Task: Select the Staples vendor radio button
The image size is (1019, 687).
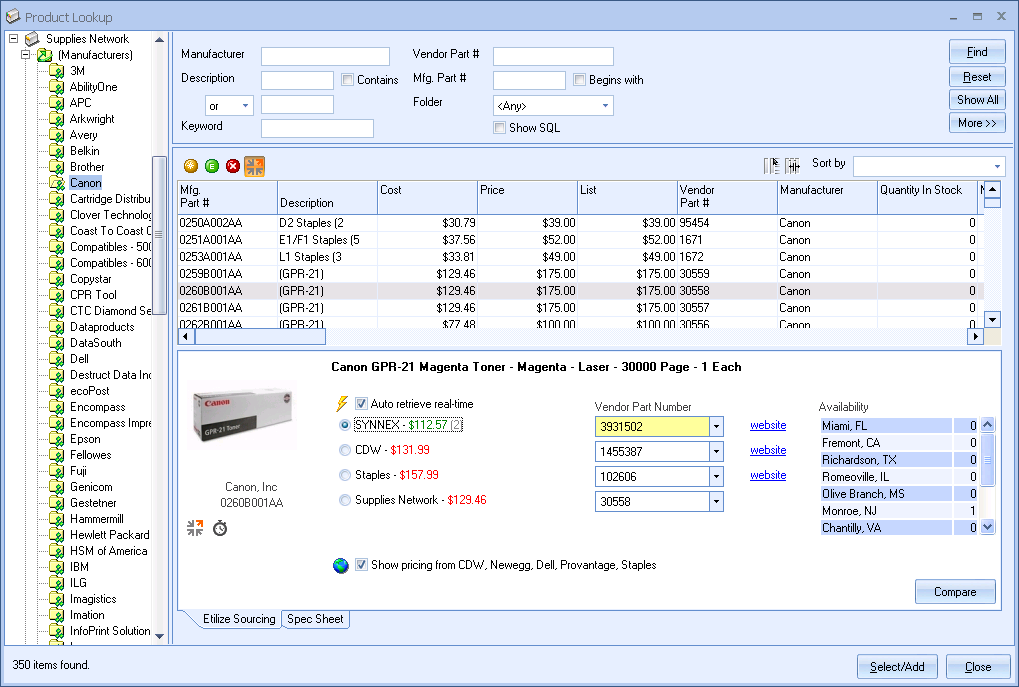Action: pyautogui.click(x=346, y=476)
